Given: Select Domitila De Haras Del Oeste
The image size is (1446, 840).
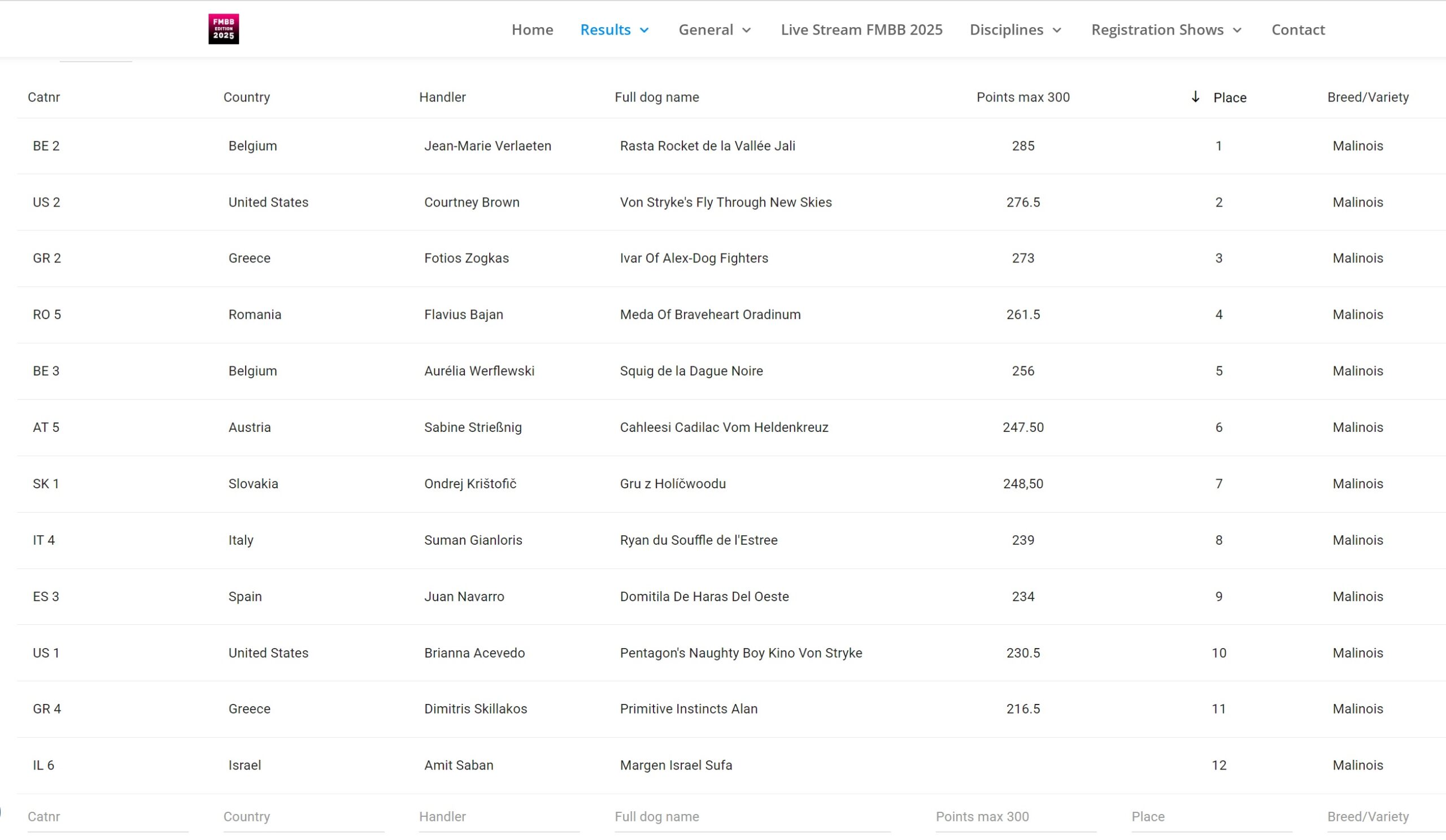Looking at the screenshot, I should [704, 596].
